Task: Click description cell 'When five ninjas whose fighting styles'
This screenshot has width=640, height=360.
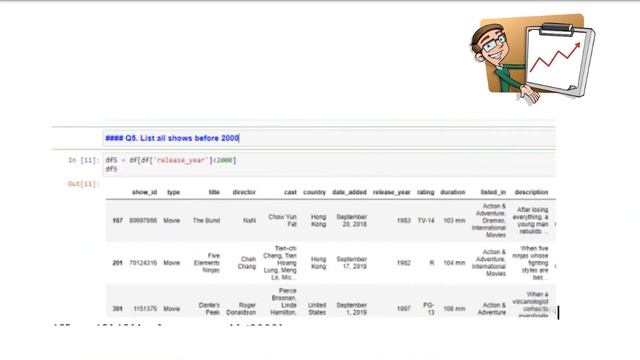Action: coord(531,263)
